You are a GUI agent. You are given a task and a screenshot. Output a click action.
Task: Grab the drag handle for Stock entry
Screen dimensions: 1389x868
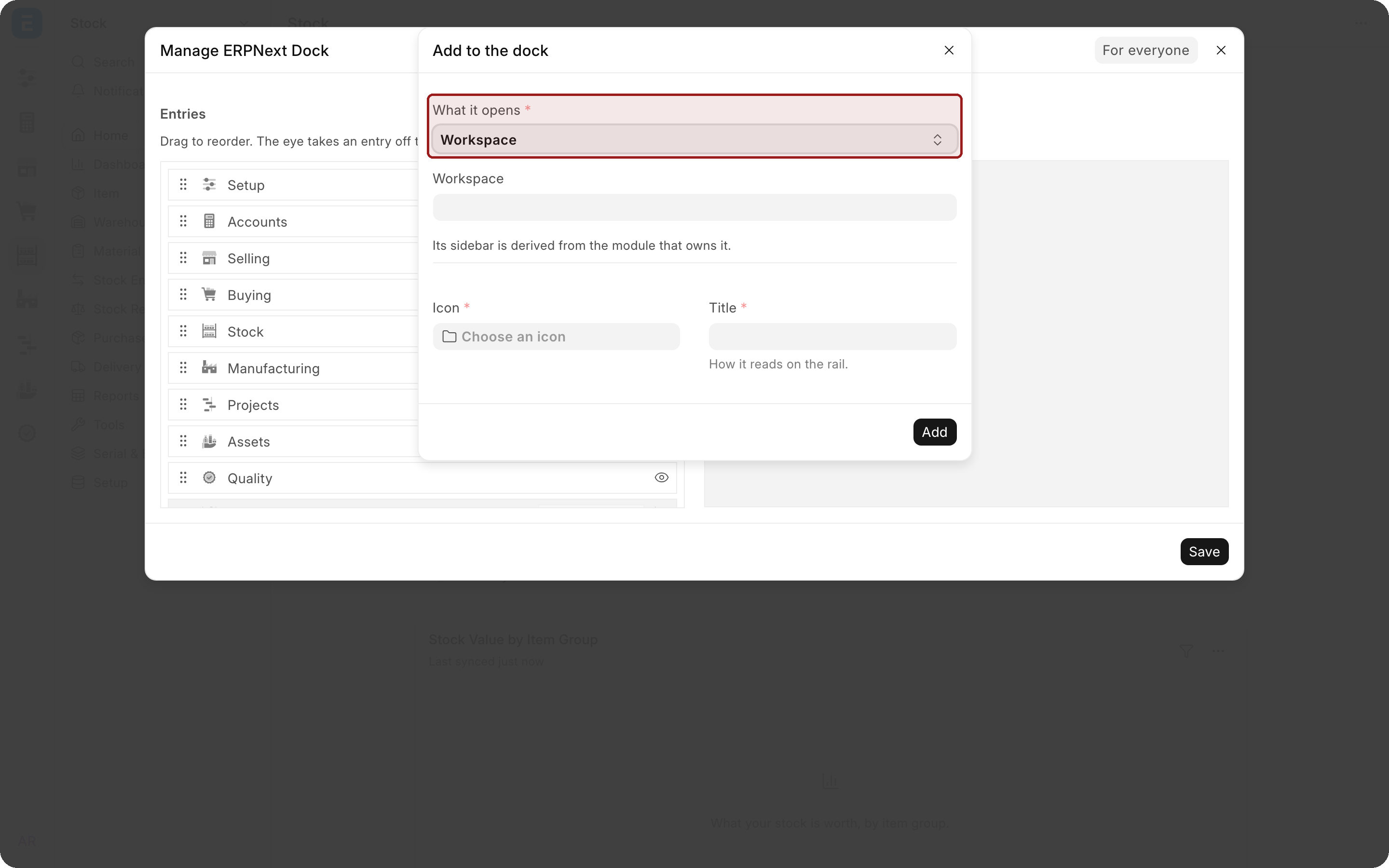[x=183, y=331]
